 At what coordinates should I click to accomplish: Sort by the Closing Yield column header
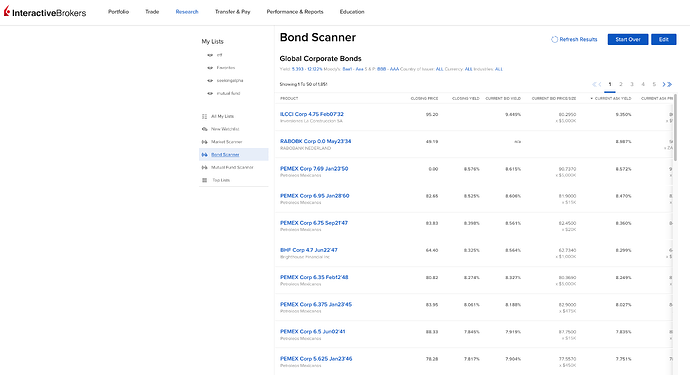pyautogui.click(x=466, y=99)
